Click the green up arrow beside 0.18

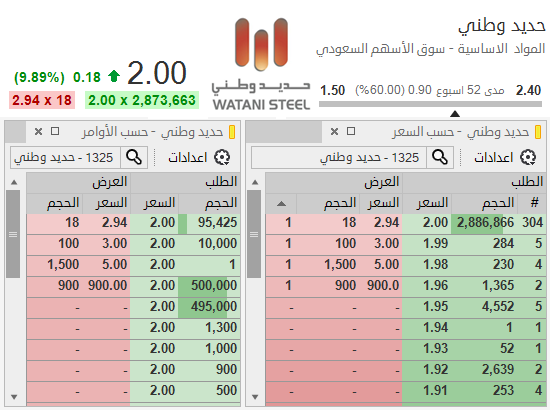(114, 76)
